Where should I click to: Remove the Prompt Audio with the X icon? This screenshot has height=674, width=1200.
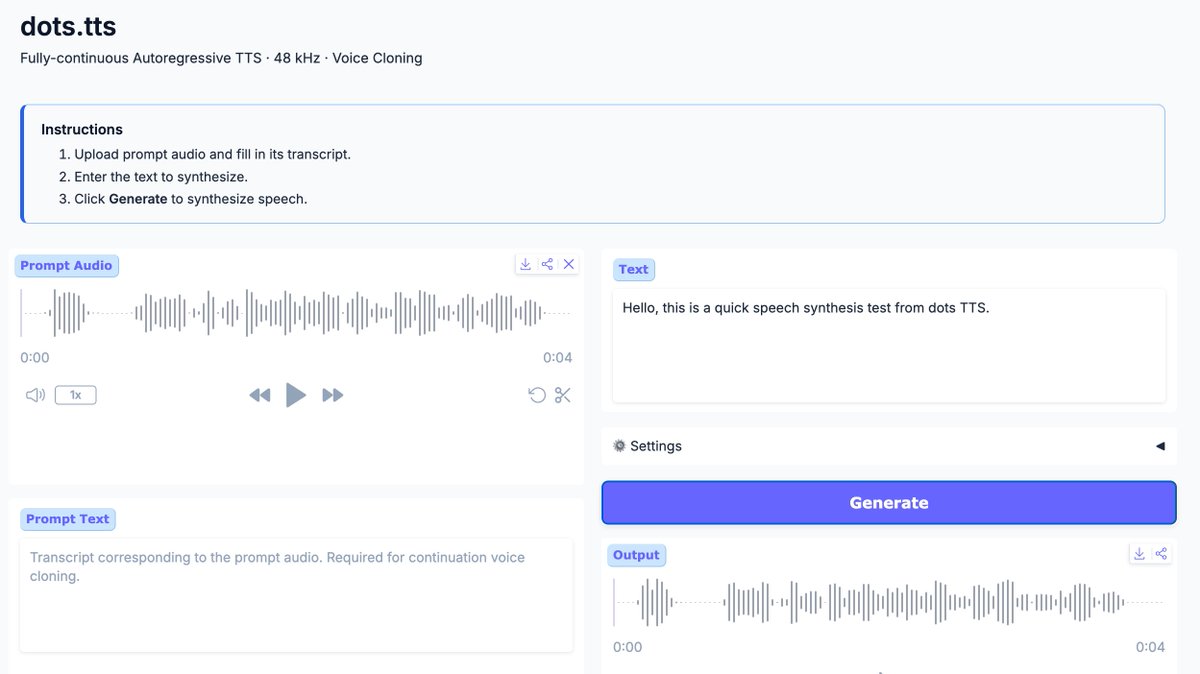pyautogui.click(x=569, y=264)
